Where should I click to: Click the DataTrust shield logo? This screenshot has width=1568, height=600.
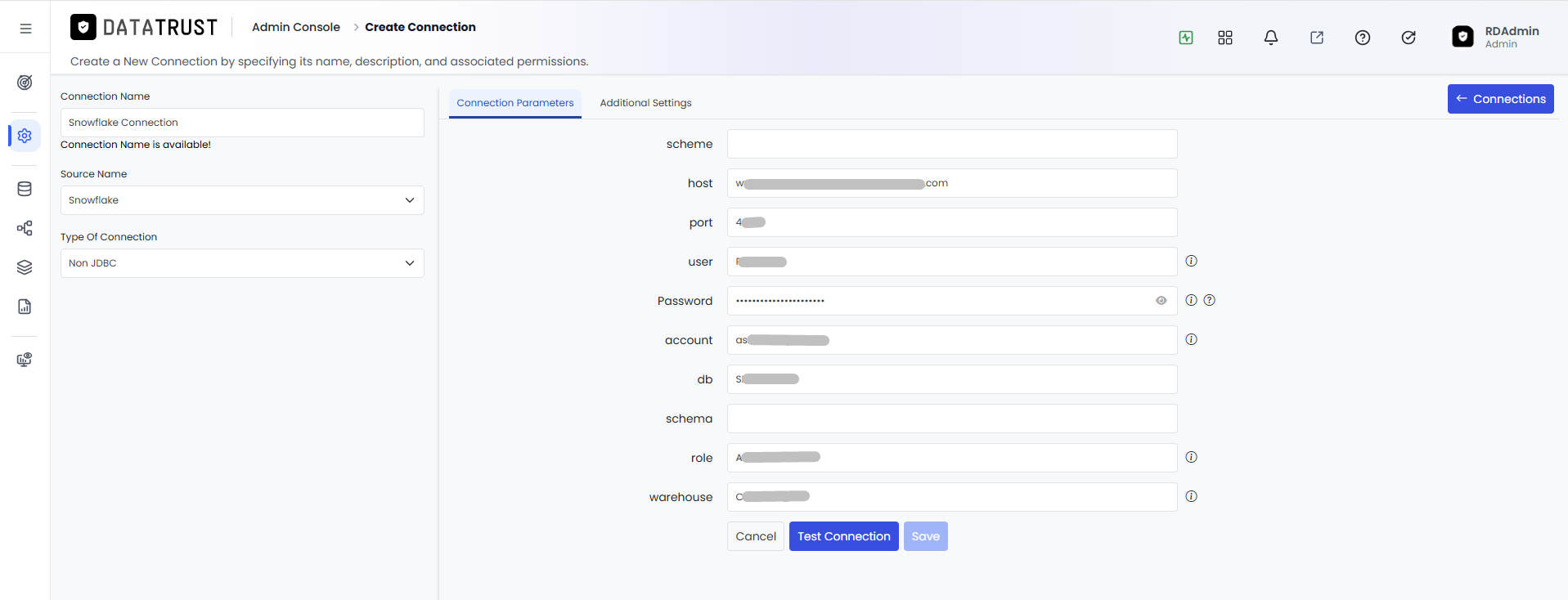[x=83, y=27]
